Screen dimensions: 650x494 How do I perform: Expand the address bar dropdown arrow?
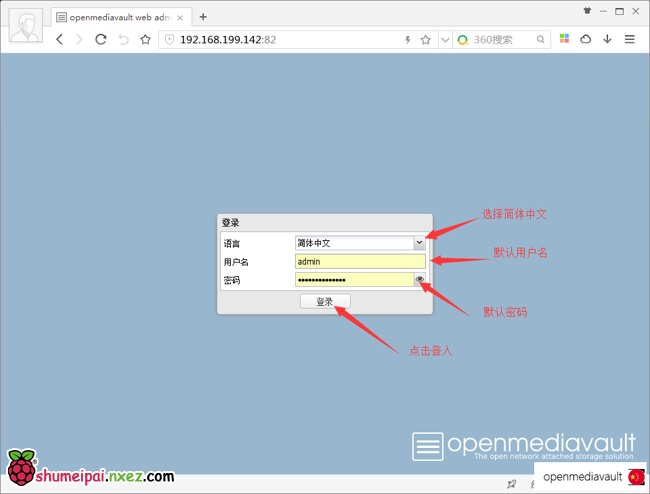tap(445, 40)
